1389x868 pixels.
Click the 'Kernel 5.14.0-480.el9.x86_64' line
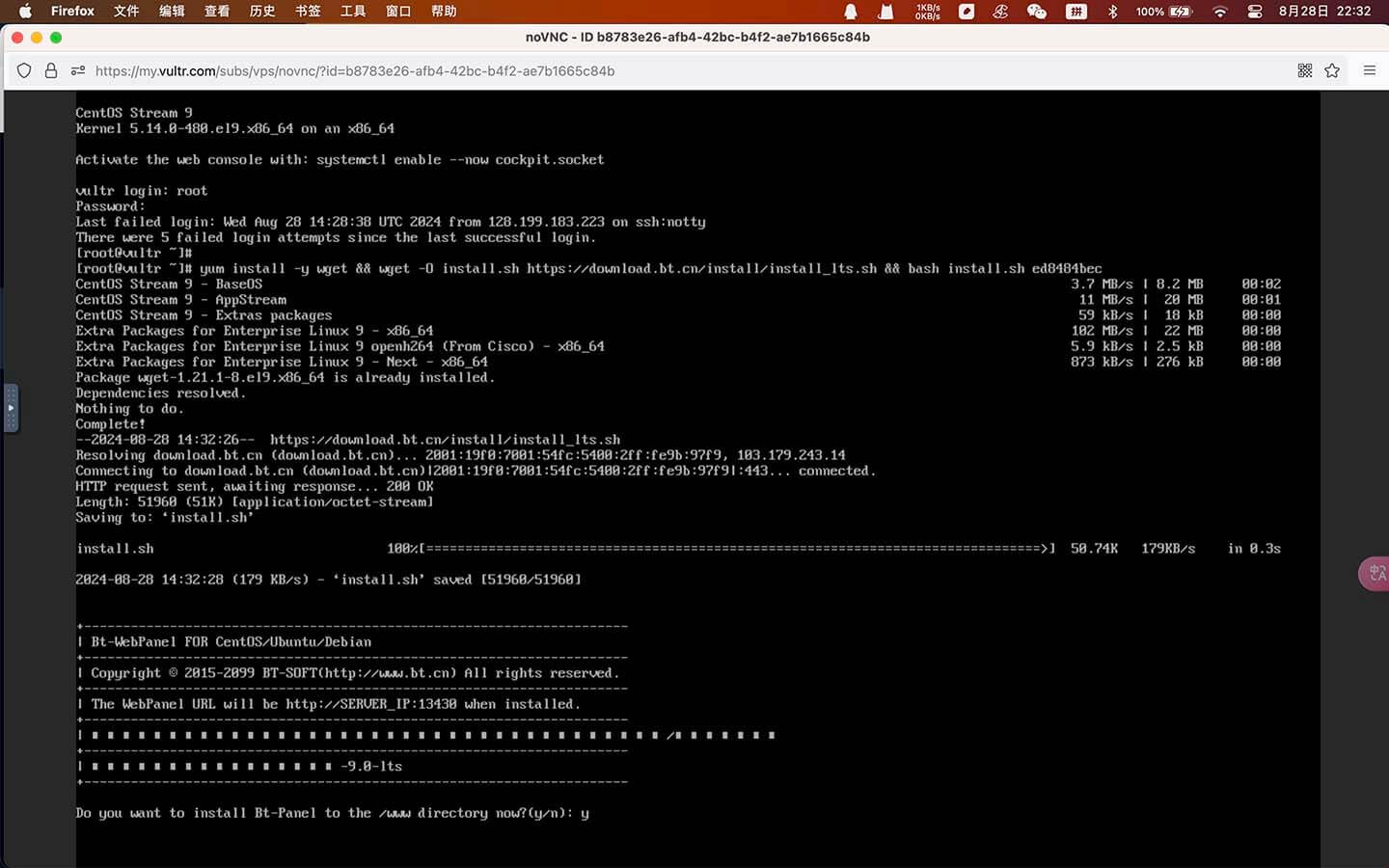click(234, 128)
